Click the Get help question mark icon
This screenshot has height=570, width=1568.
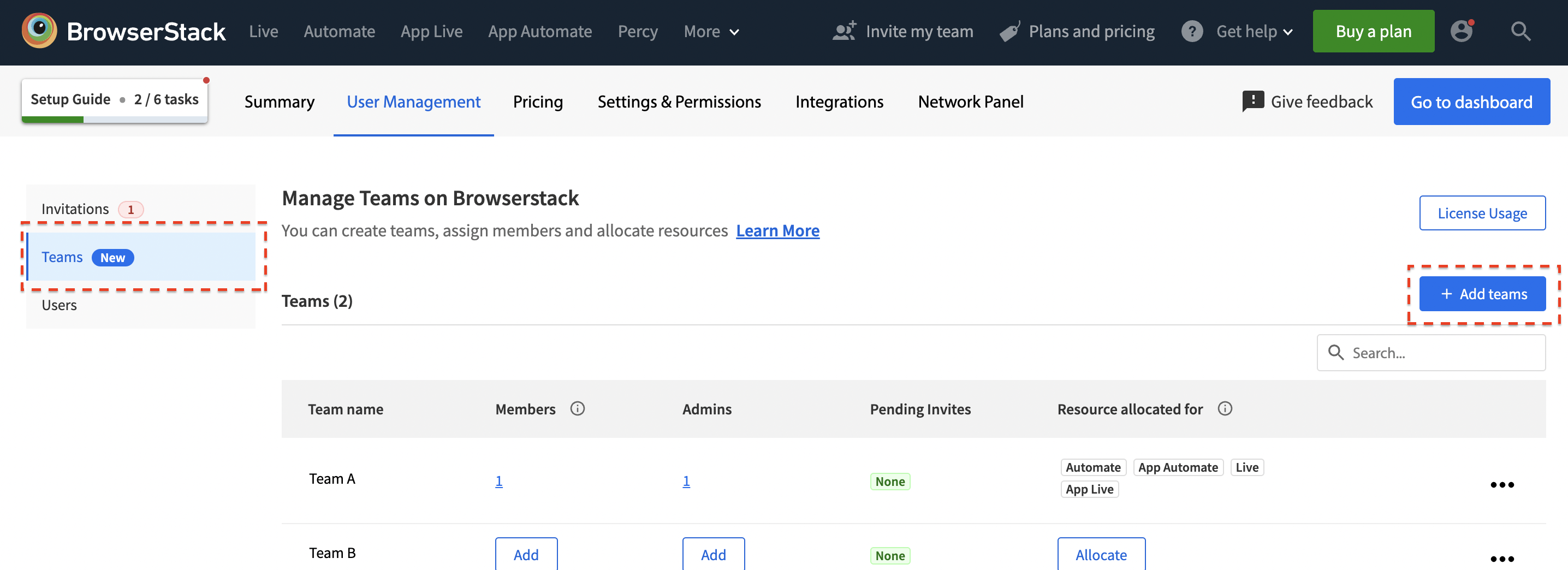click(1192, 31)
